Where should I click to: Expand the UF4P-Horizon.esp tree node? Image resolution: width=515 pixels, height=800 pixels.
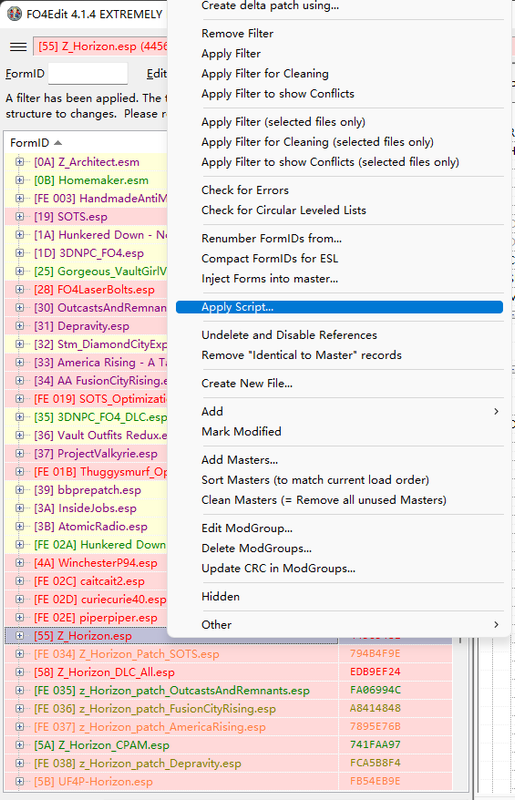tap(19, 782)
